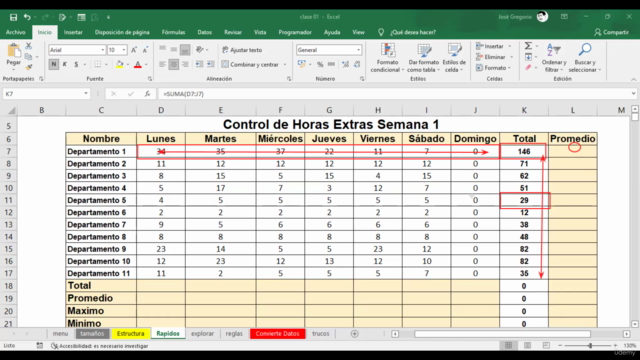The height and width of the screenshot is (360, 640).
Task: Open the Programador ribbon tab
Action: click(295, 32)
